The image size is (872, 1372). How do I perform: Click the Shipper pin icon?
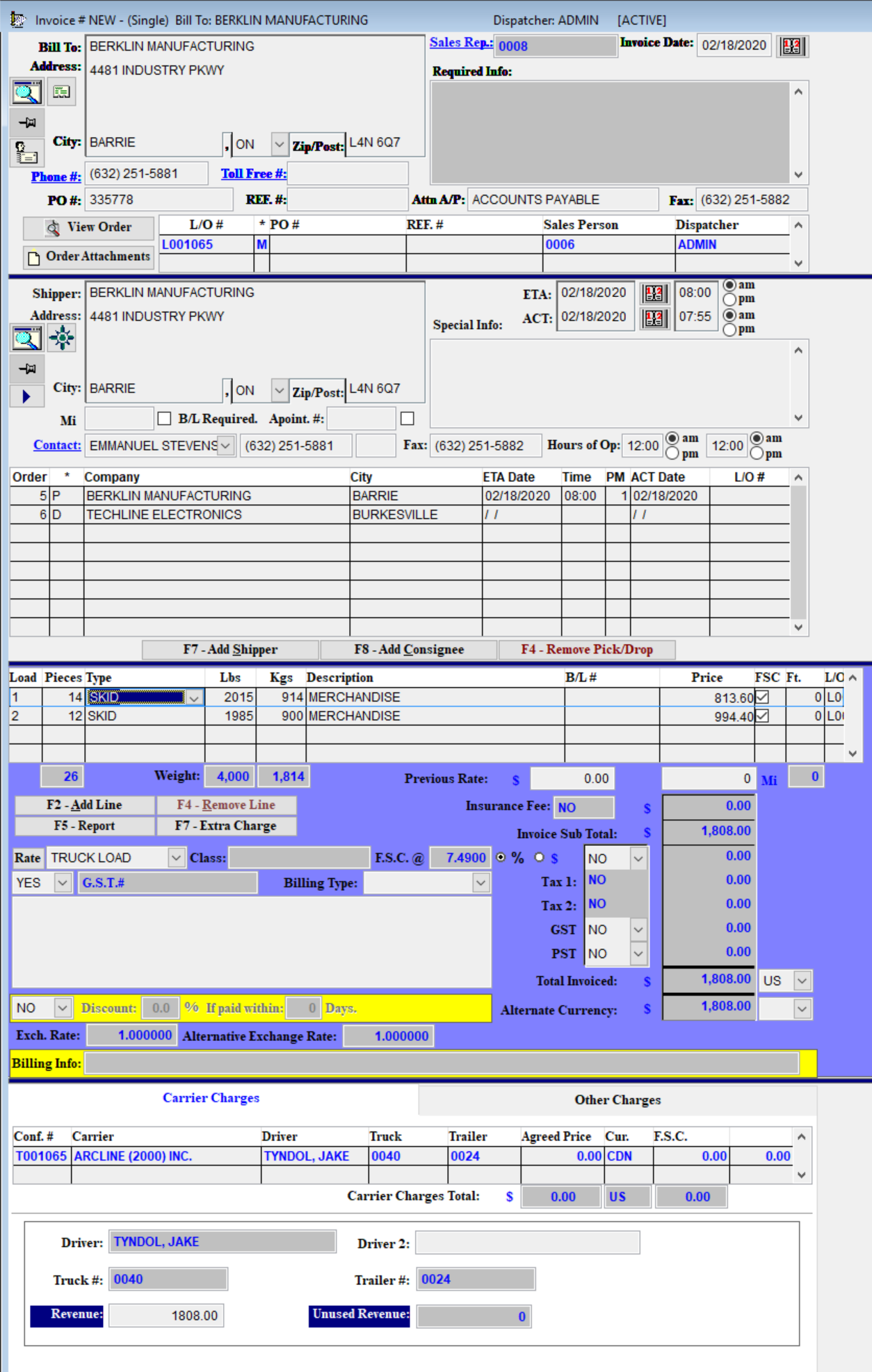point(27,369)
